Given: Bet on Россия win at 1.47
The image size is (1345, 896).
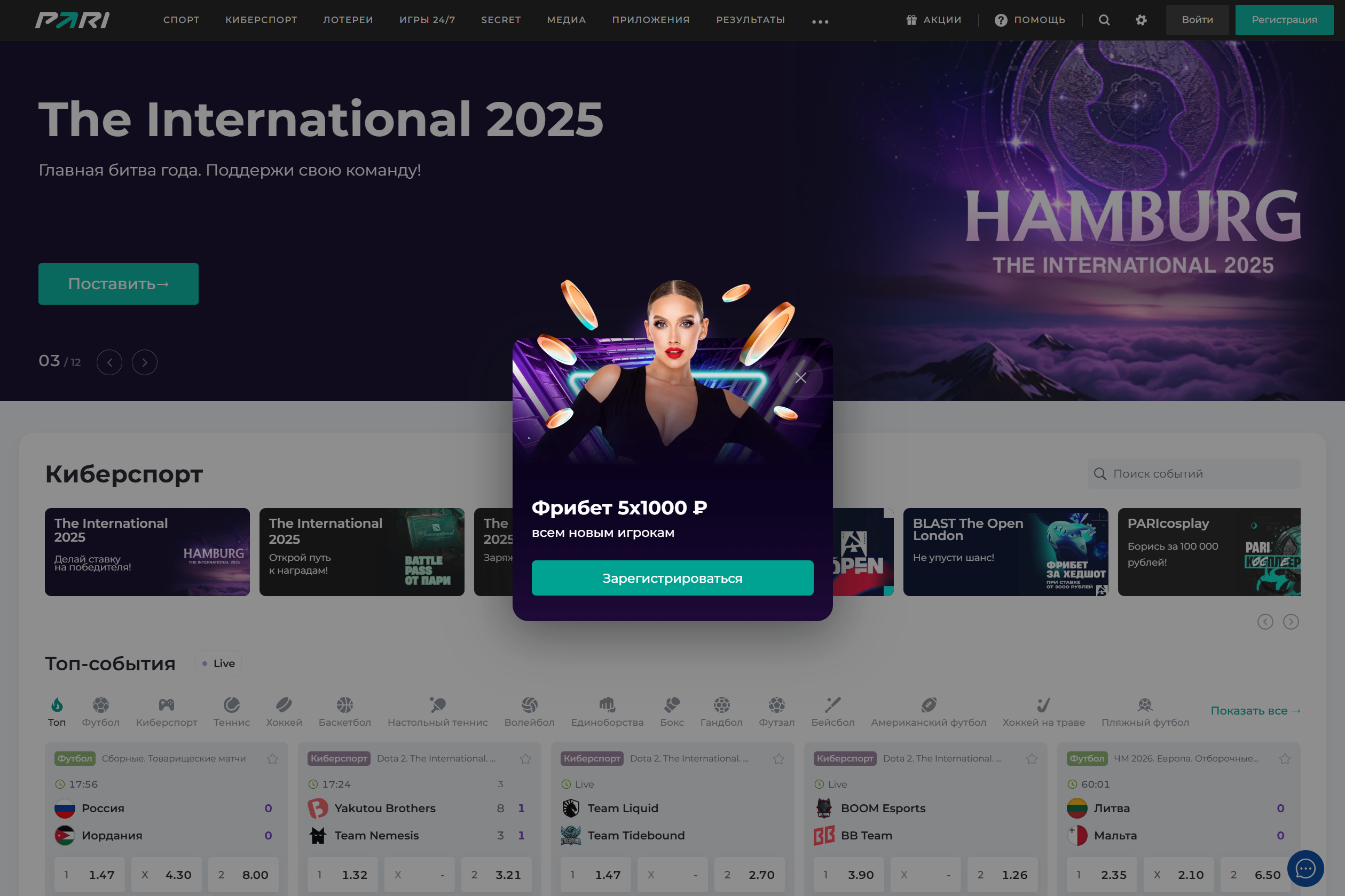Looking at the screenshot, I should click(x=89, y=875).
